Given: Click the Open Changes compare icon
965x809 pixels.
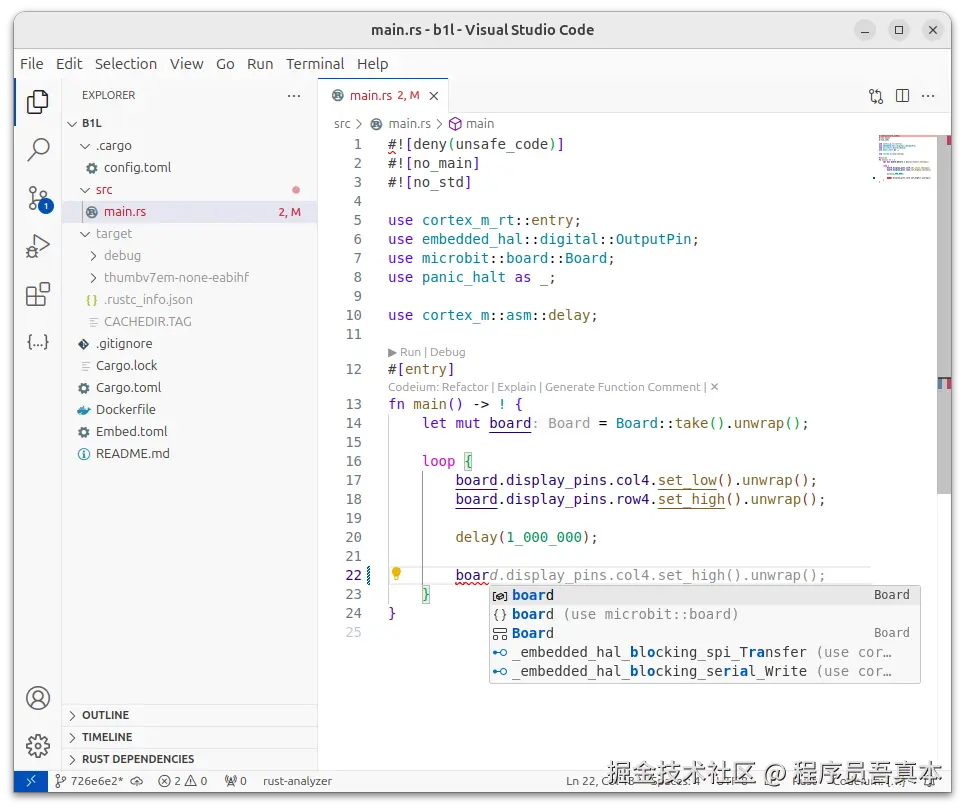Looking at the screenshot, I should pos(876,96).
